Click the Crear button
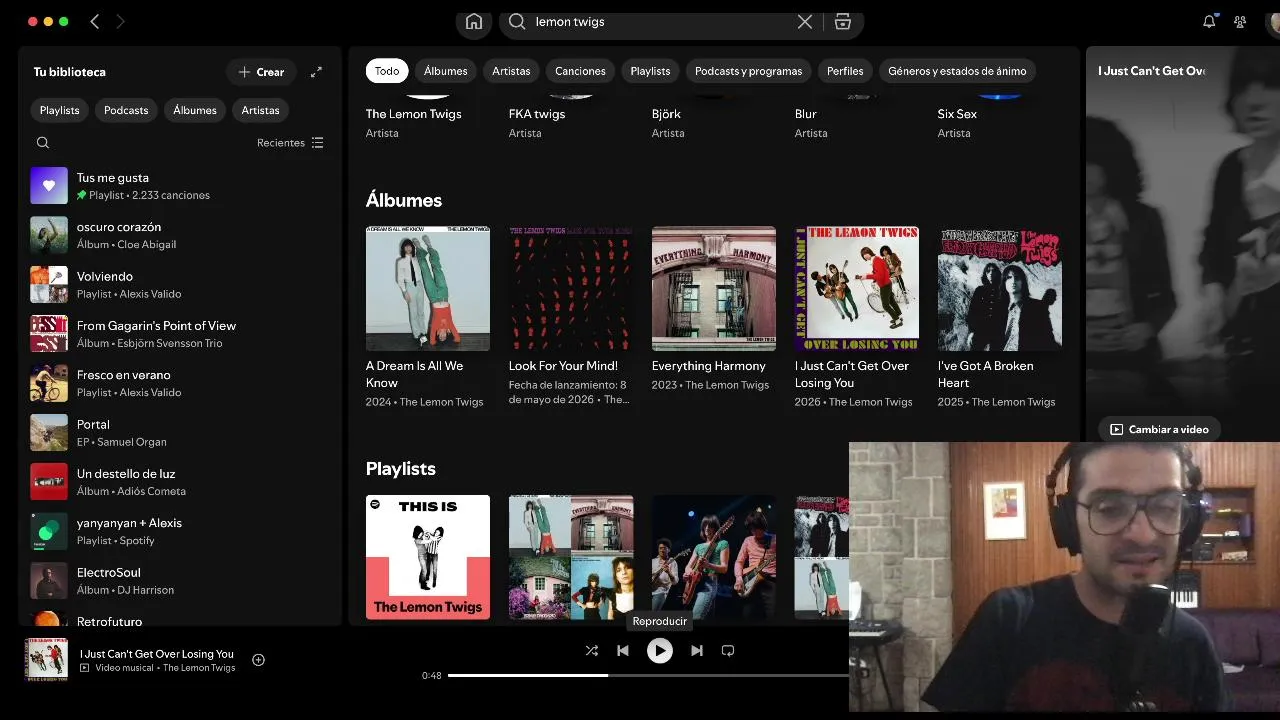Viewport: 1280px width, 720px height. (x=261, y=72)
